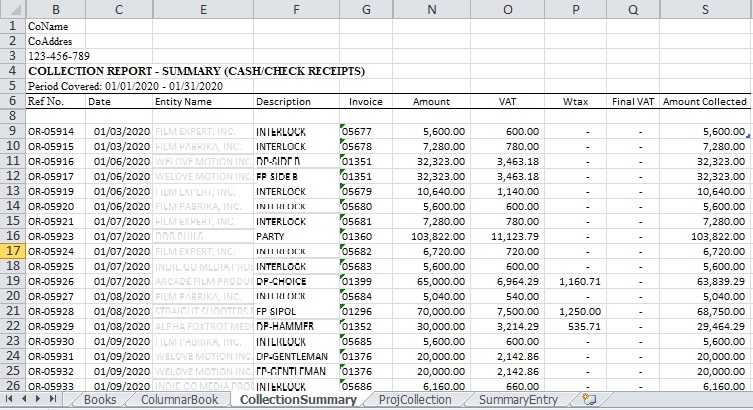Click the 63,839.29 amount collected cell
Screen dimensions: 753x410
pos(705,281)
